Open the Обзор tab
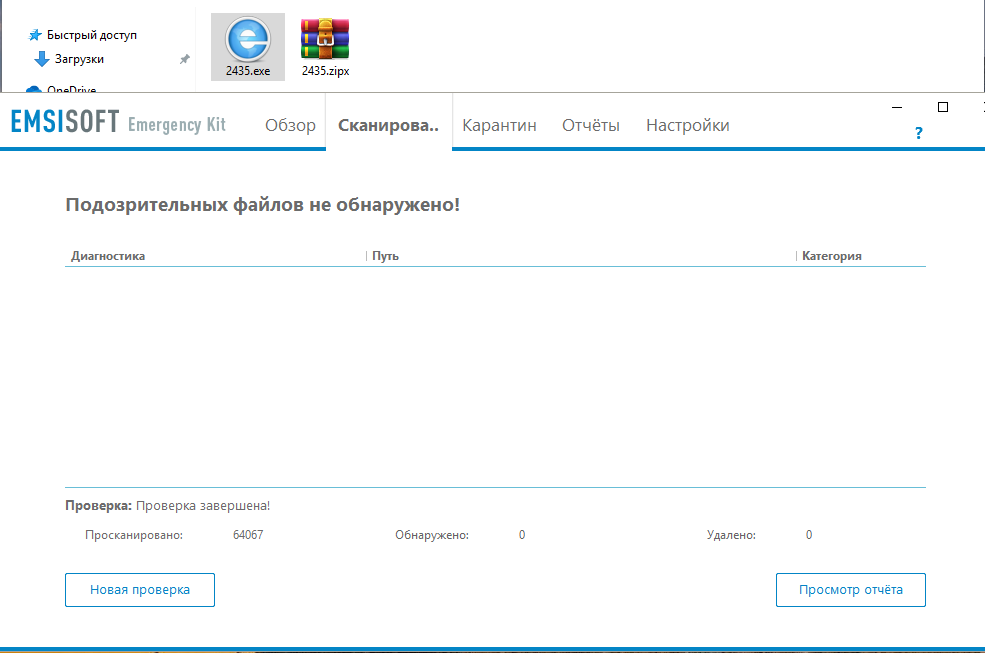The image size is (985, 653). (290, 125)
